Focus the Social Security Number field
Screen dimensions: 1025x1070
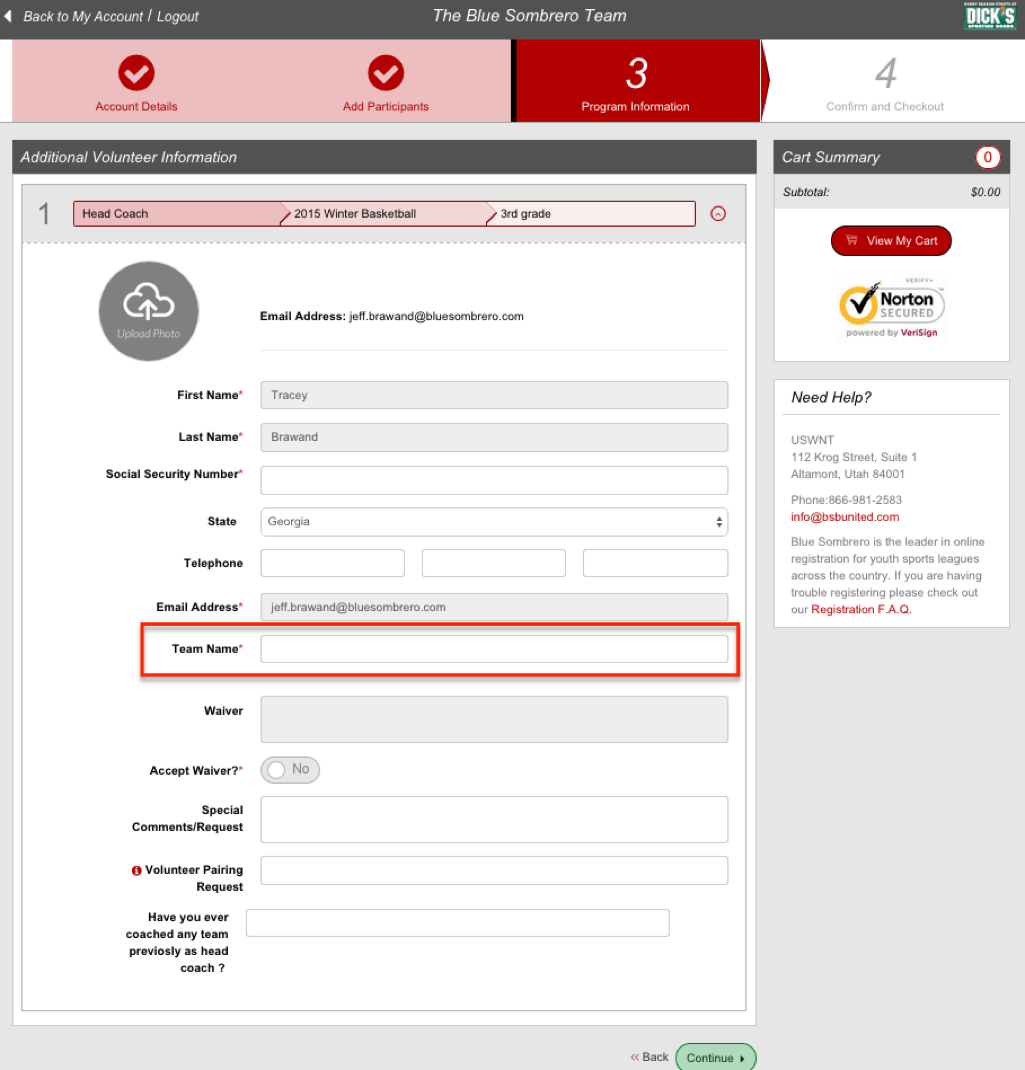494,480
